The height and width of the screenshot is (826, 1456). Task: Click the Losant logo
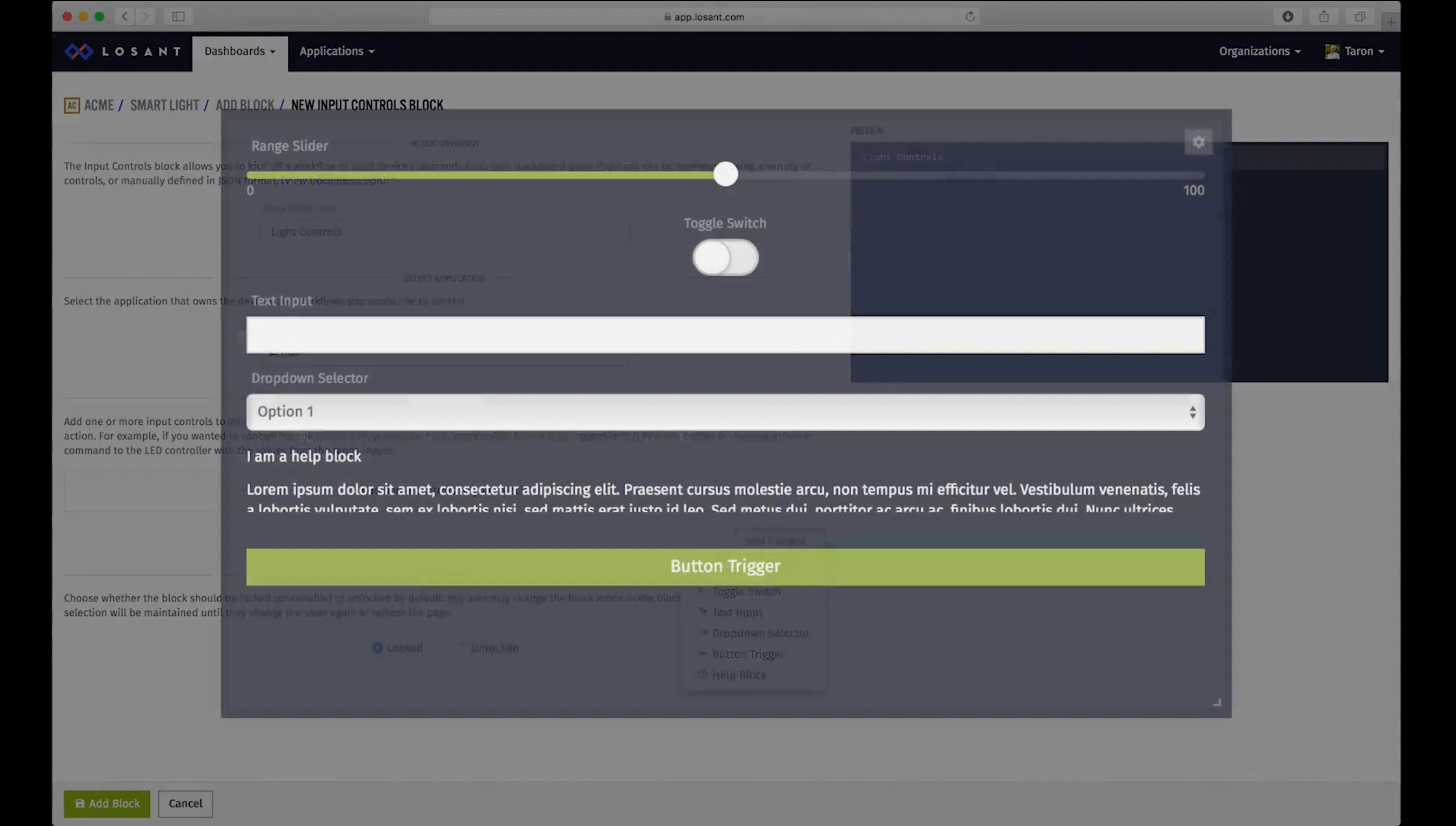tap(123, 51)
